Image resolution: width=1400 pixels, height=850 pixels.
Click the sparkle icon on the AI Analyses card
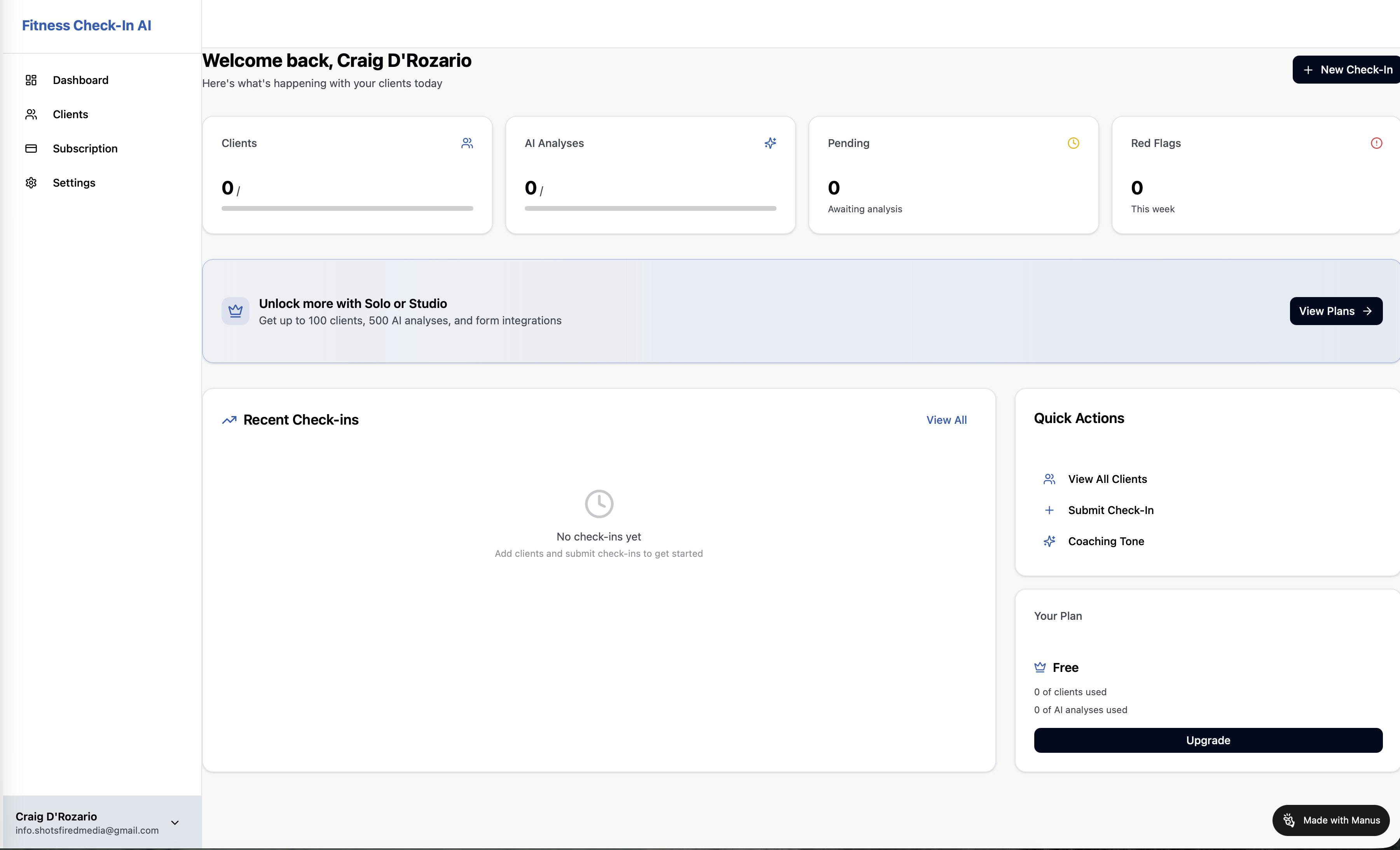pyautogui.click(x=770, y=143)
